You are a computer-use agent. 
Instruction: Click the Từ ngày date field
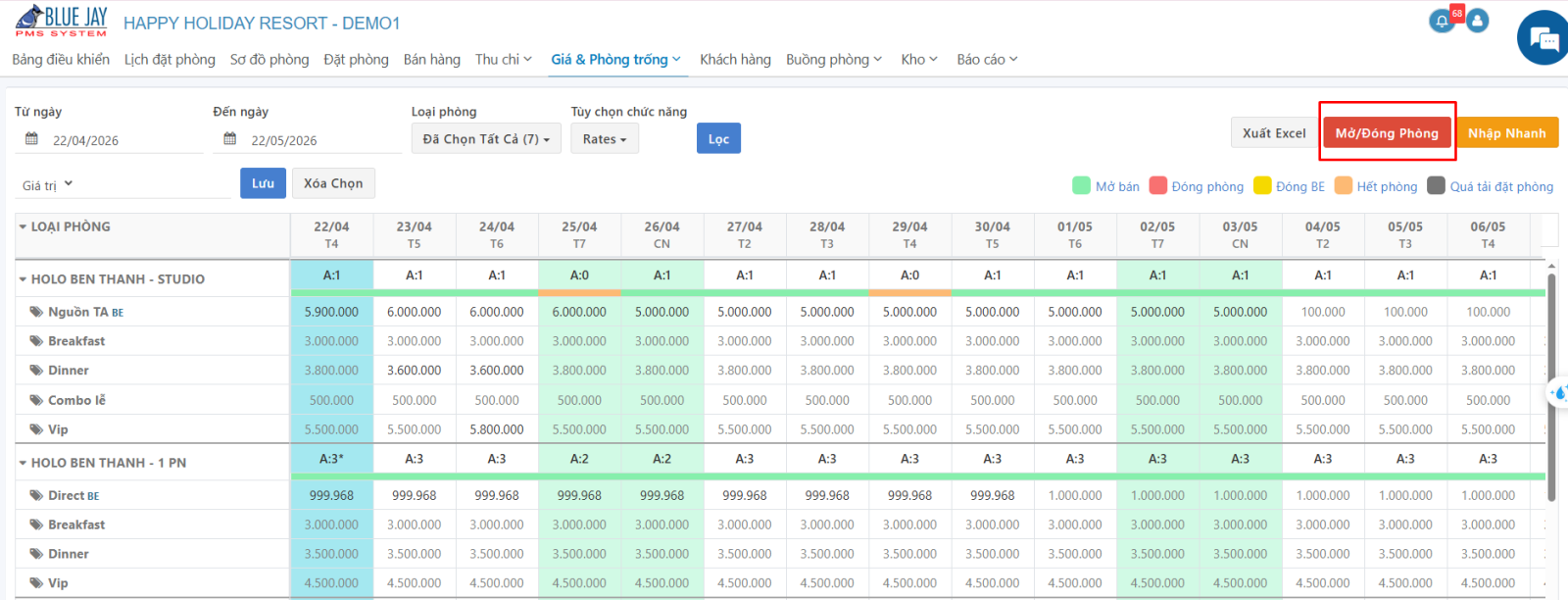[x=109, y=139]
